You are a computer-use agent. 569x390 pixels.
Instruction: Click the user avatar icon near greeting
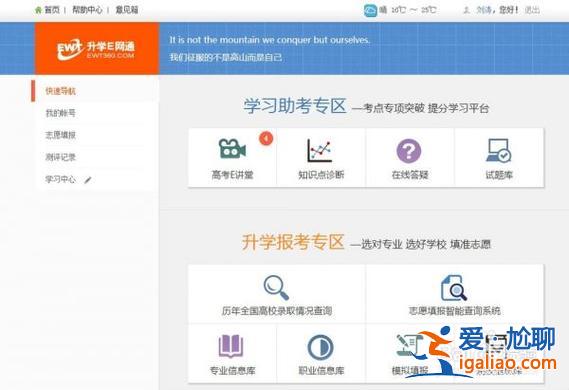pyautogui.click(x=466, y=11)
